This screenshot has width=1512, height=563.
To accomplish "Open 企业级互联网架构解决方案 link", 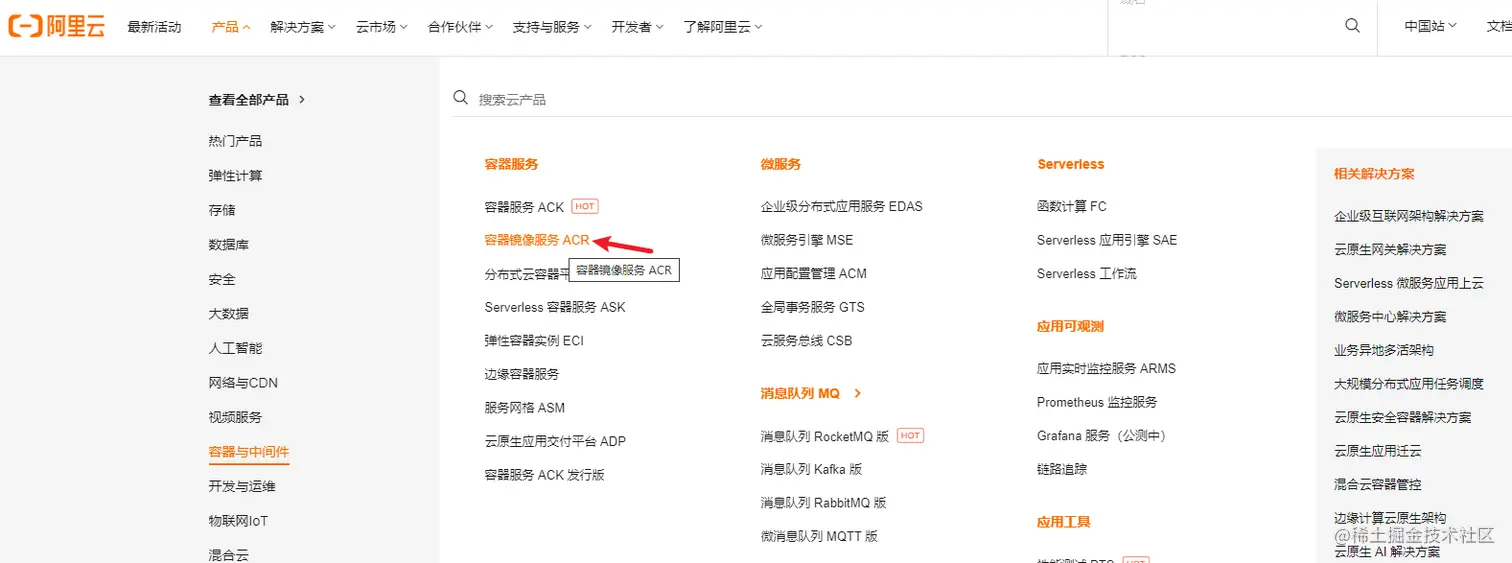I will coord(1408,216).
